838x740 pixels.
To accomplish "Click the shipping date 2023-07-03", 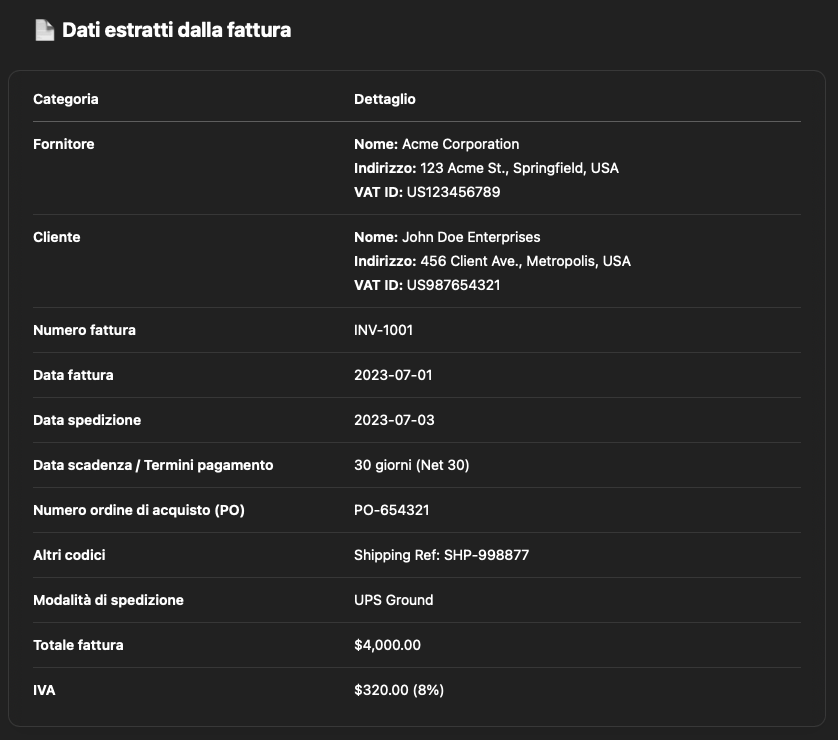I will tap(394, 420).
